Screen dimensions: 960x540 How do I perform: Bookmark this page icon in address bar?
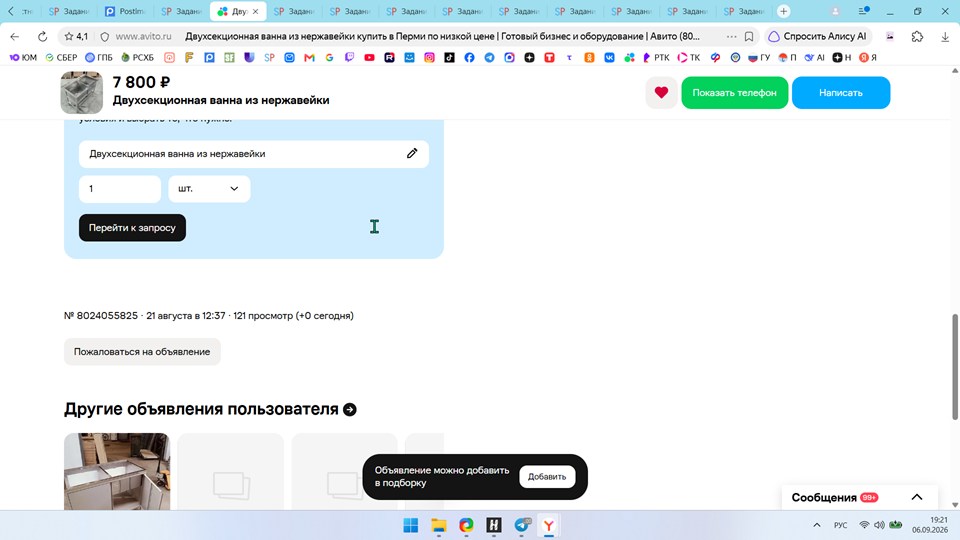749,37
